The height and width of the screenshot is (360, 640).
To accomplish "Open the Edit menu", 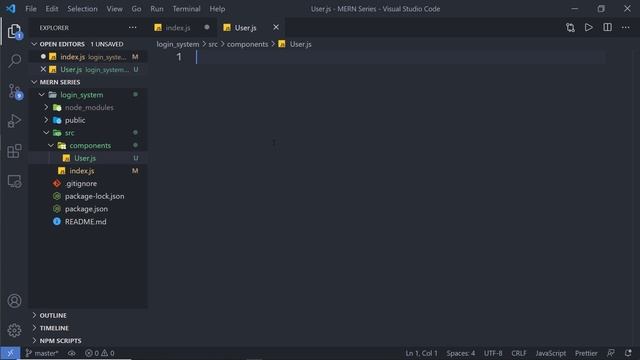I will coord(52,9).
